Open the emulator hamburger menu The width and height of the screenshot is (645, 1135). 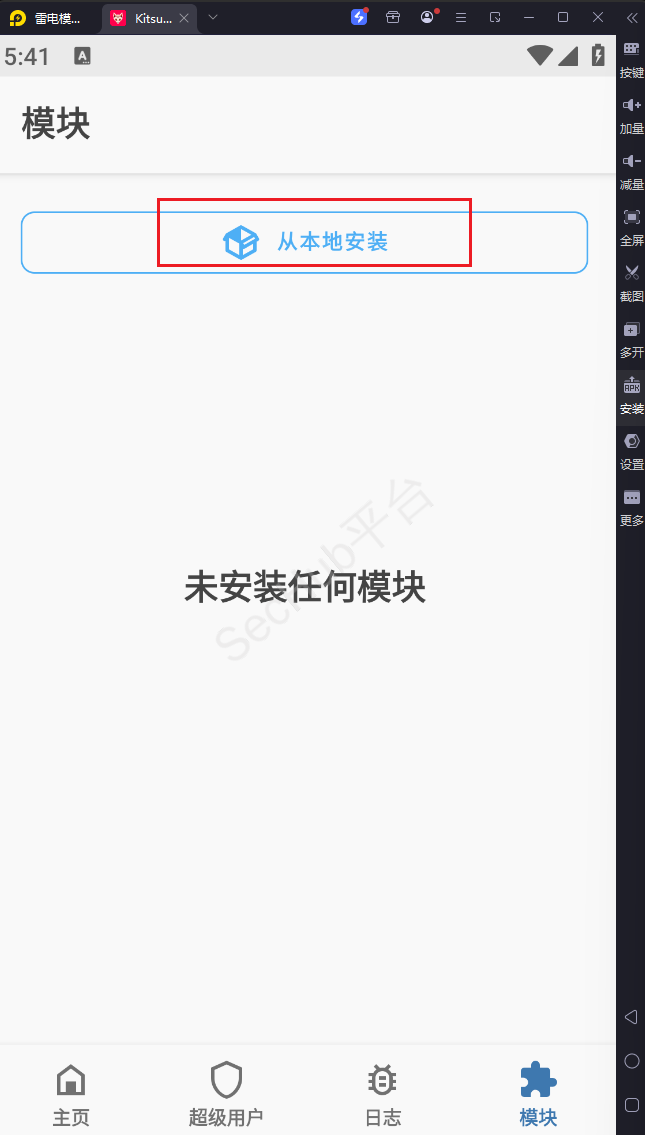[460, 17]
